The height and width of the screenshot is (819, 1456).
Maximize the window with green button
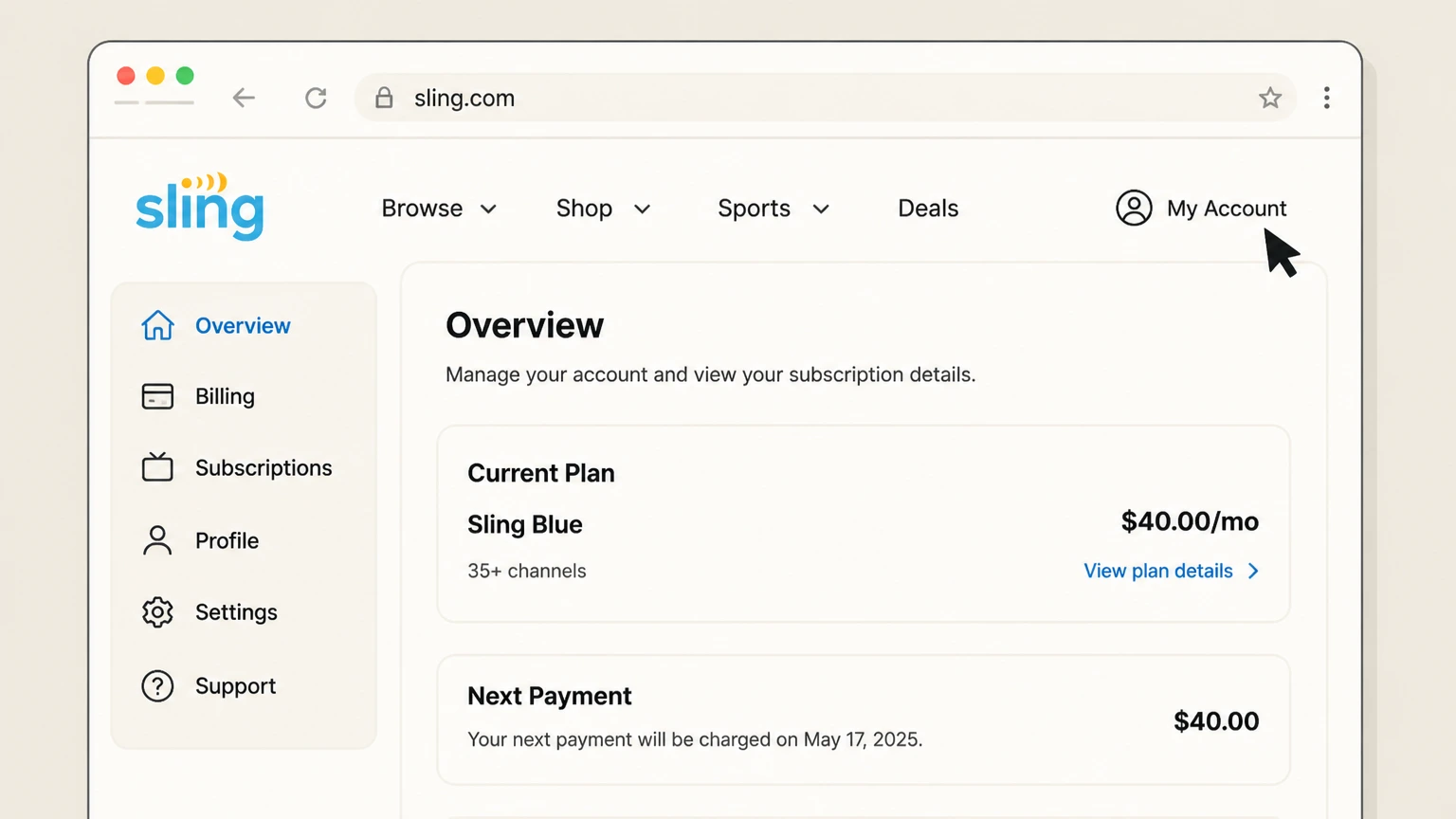[x=186, y=76]
